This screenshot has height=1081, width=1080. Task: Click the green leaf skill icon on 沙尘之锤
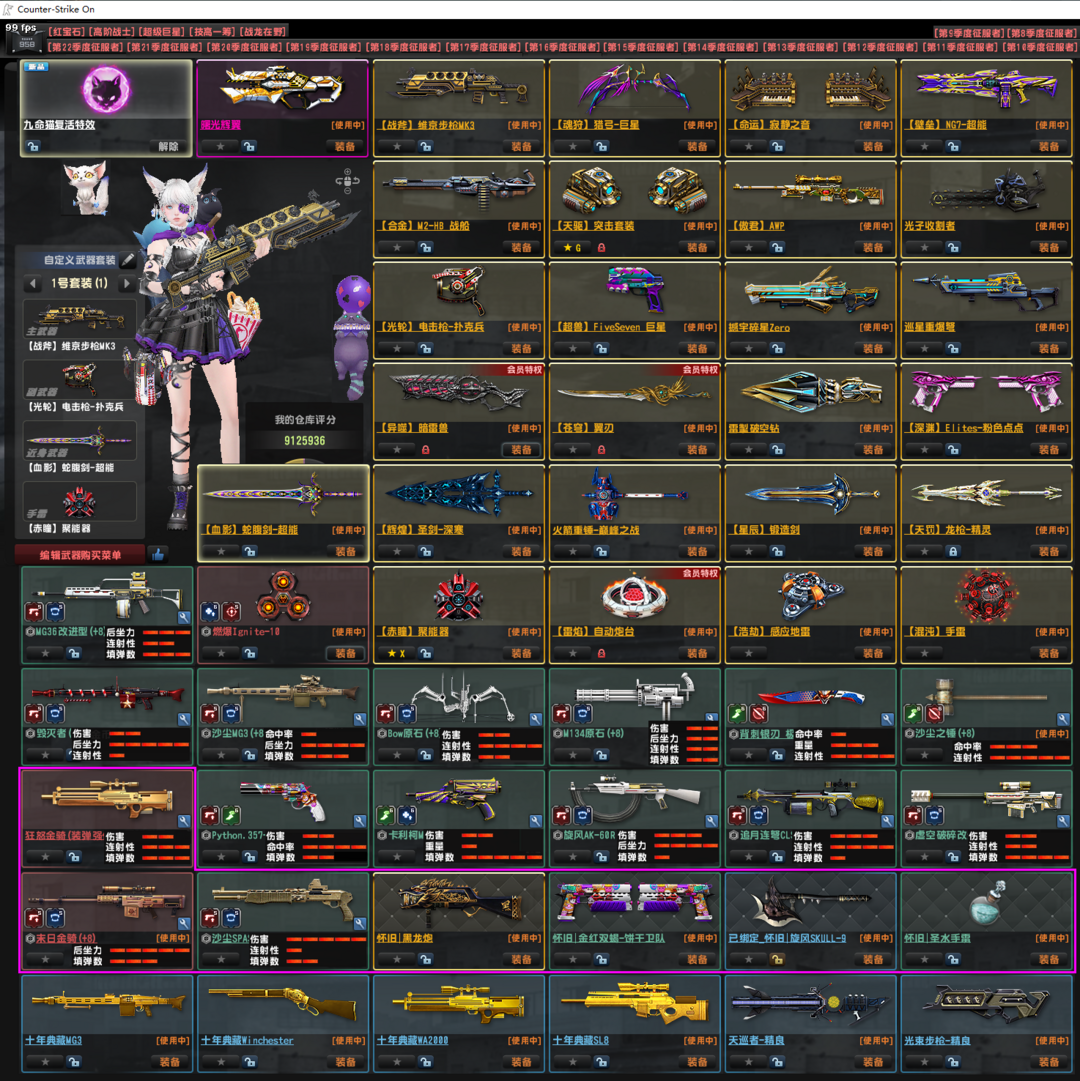coord(913,714)
